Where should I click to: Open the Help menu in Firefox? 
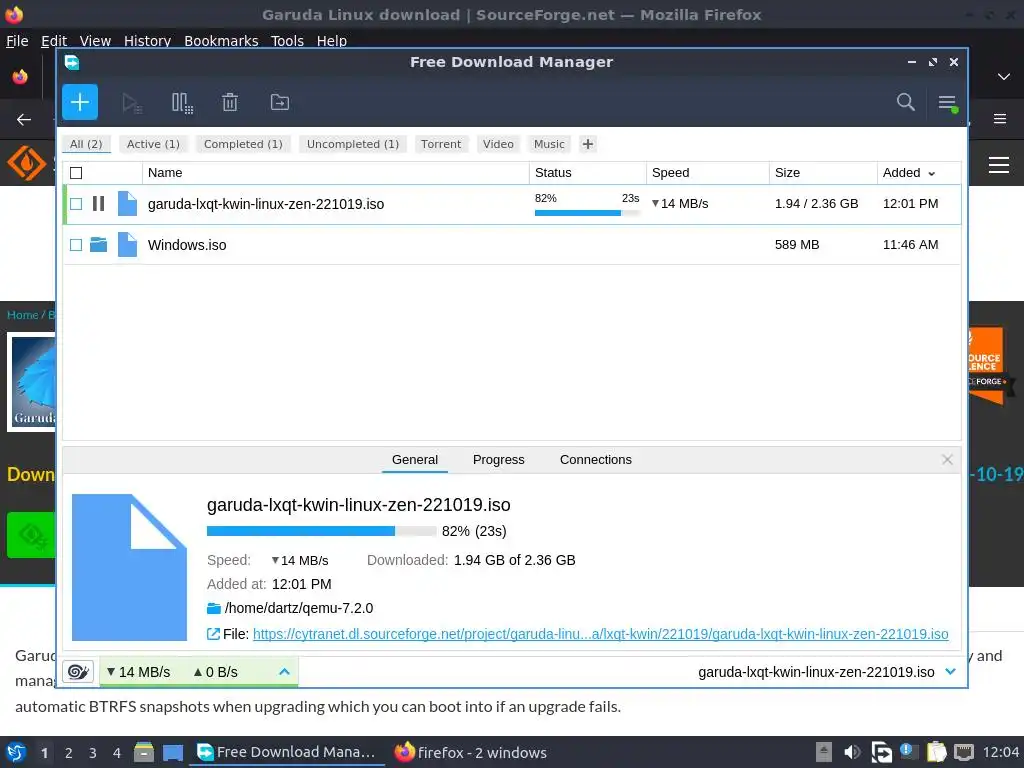pos(332,40)
